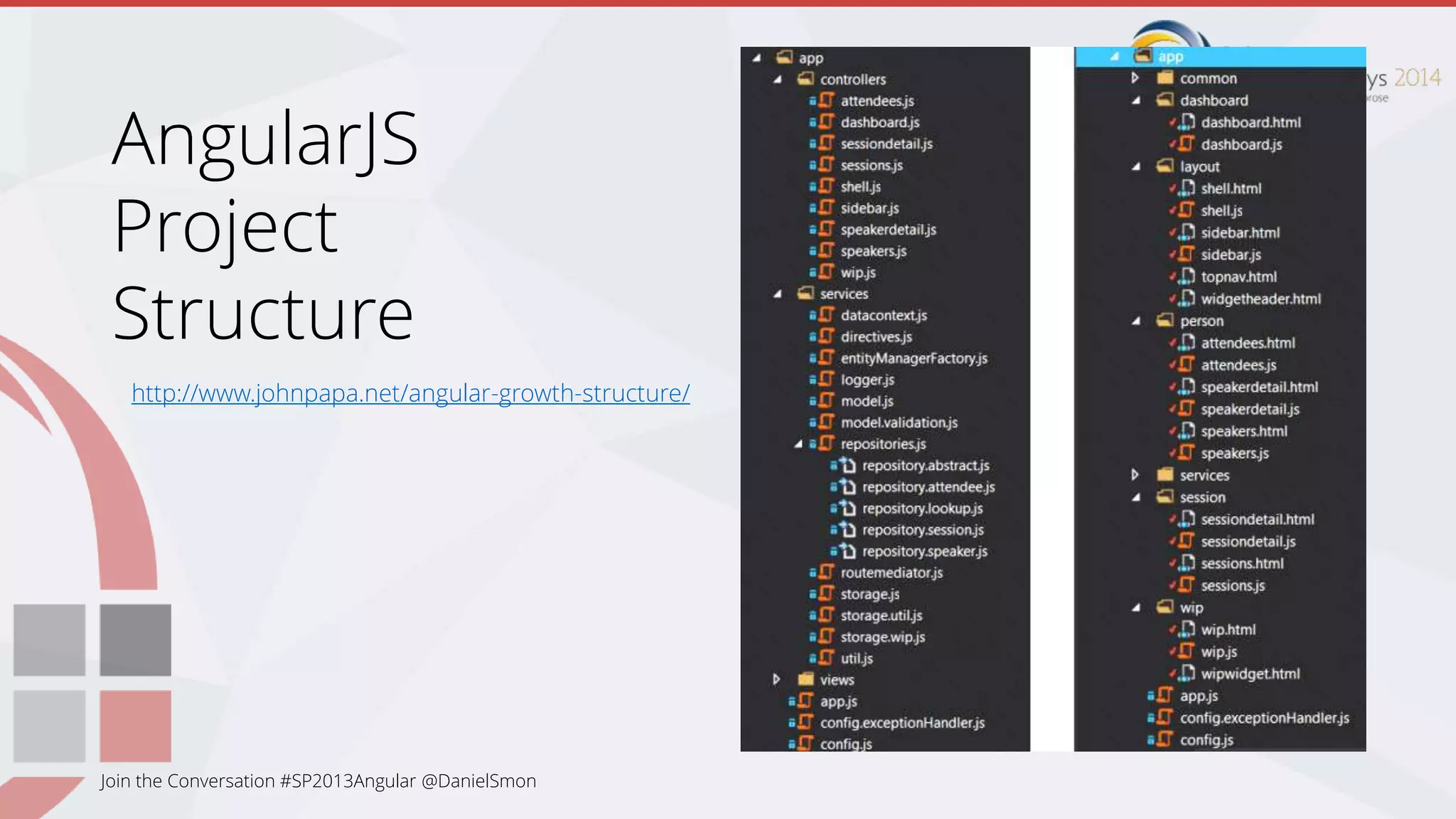Select wip.html in wip folder
This screenshot has width=1456, height=819.
click(1228, 629)
